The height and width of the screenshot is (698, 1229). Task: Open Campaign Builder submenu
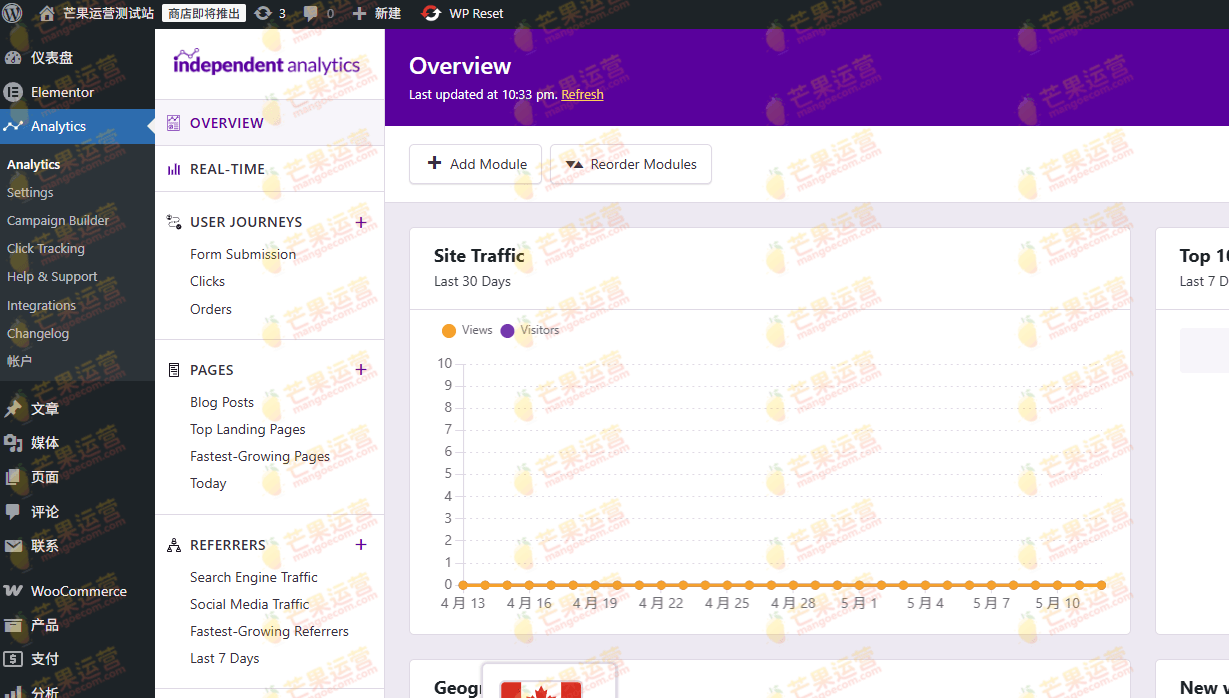[x=58, y=220]
